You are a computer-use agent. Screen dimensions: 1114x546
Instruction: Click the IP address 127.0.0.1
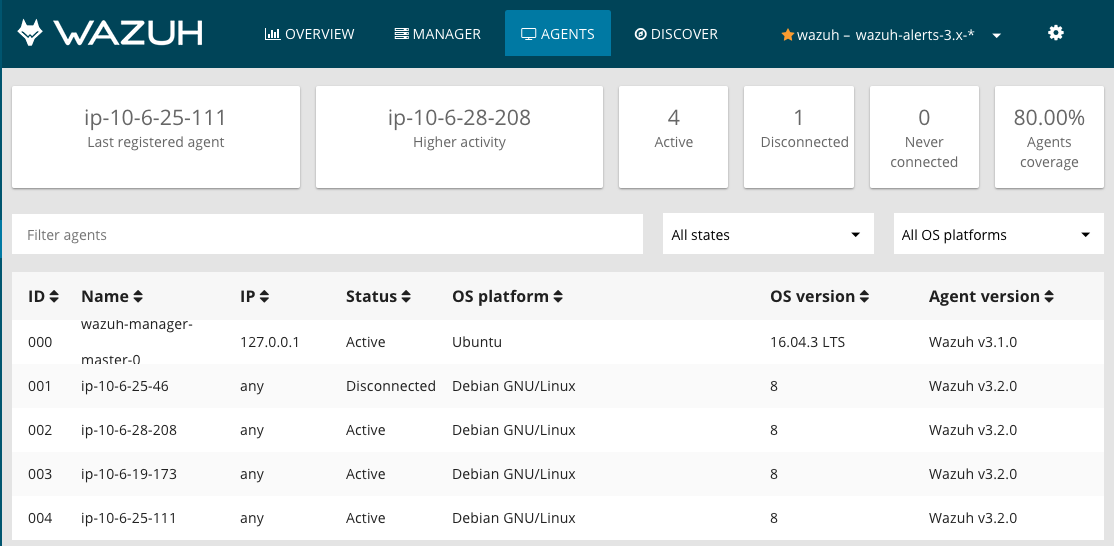coord(270,342)
